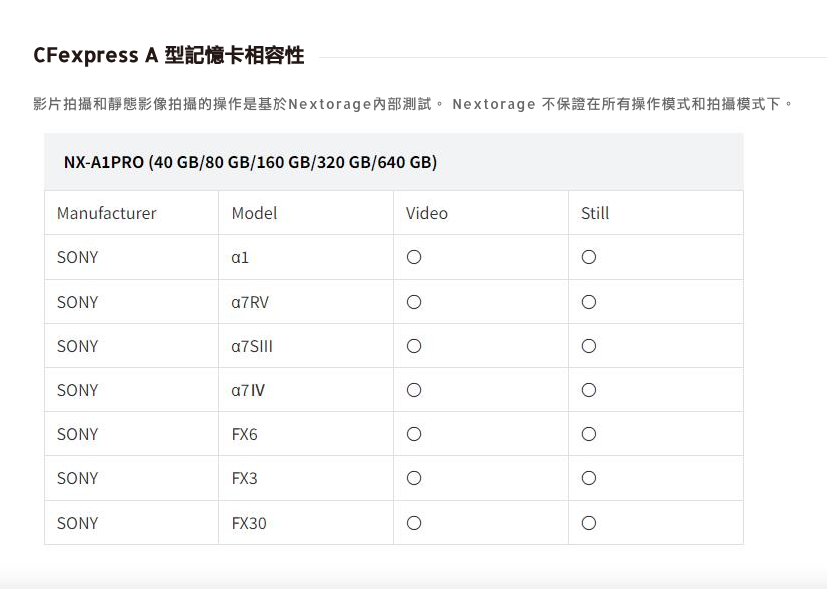This screenshot has height=589, width=827.
Task: Select the Video circle for FX3
Action: (414, 478)
